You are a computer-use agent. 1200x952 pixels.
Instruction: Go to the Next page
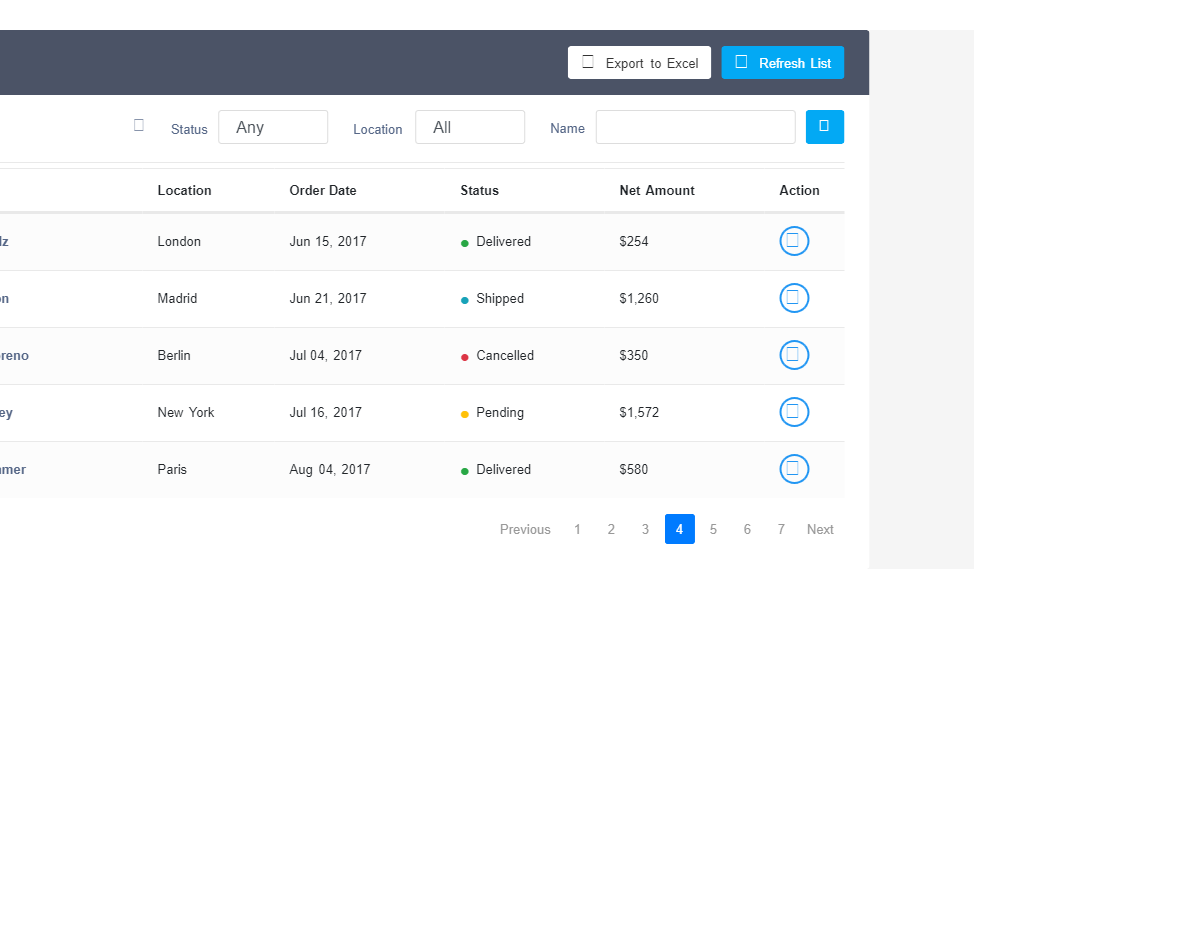coord(820,529)
